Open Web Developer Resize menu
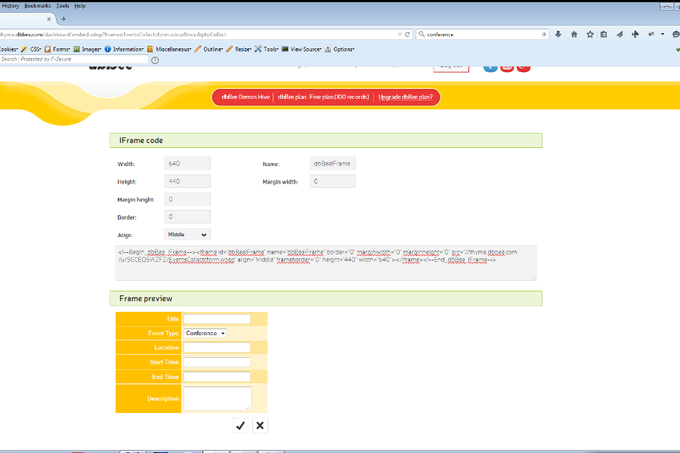Screen dimensions: 680x453 (239, 49)
